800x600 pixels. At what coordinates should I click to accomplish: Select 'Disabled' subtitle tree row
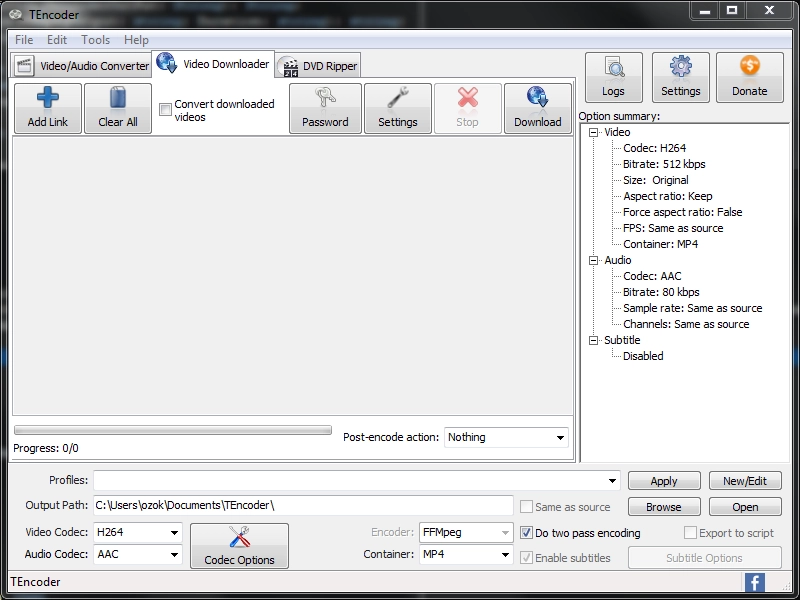(643, 356)
